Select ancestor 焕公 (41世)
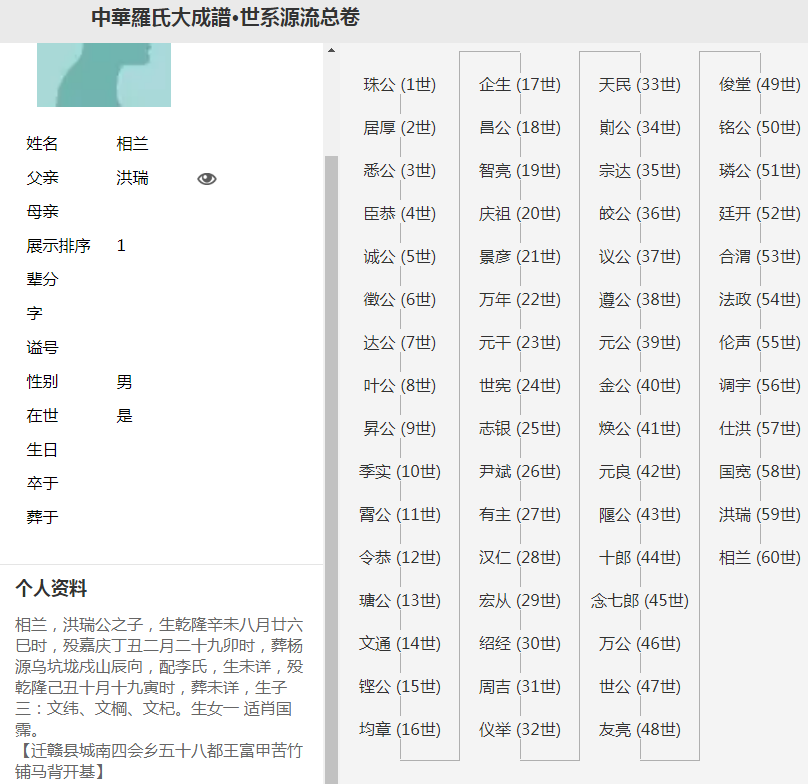The width and height of the screenshot is (808, 784). tap(639, 428)
